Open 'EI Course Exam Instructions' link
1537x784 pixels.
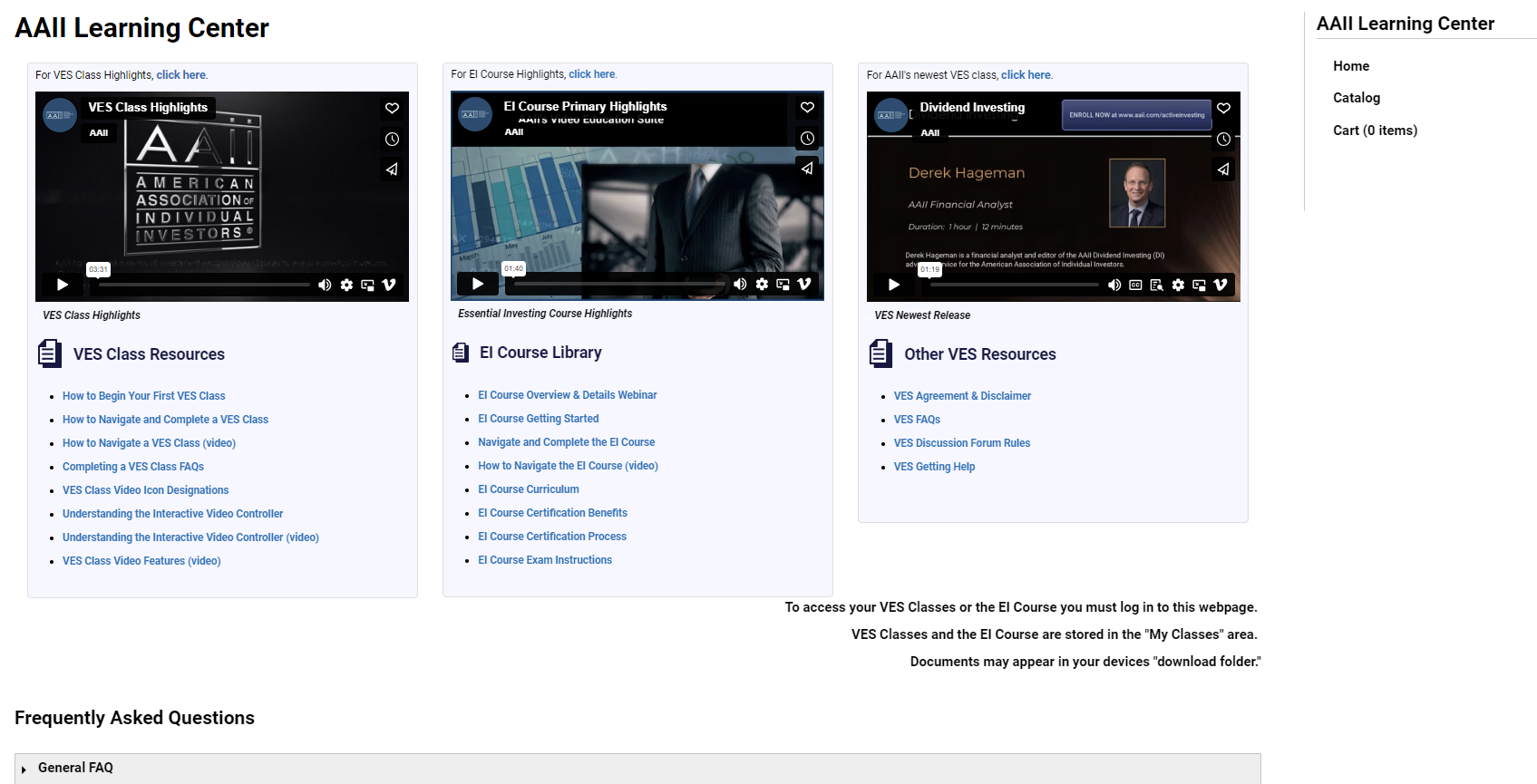click(x=545, y=560)
